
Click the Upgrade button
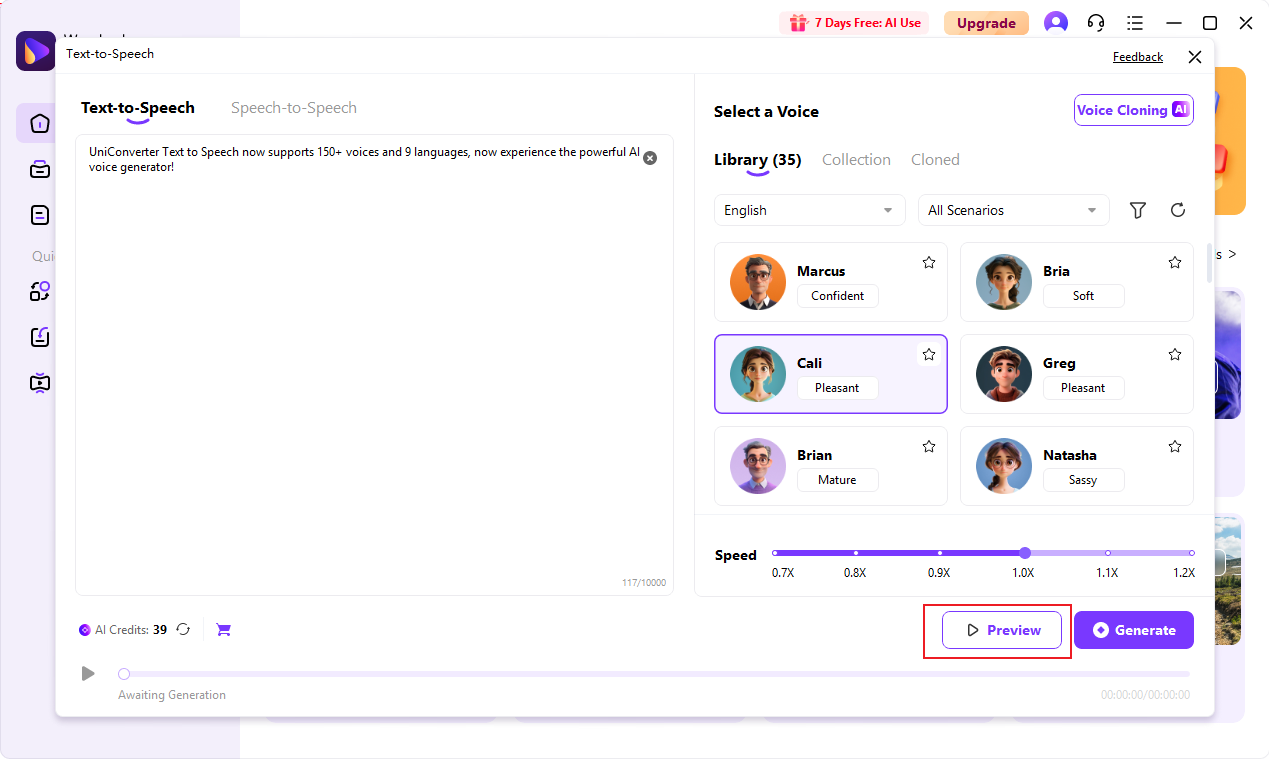[986, 23]
